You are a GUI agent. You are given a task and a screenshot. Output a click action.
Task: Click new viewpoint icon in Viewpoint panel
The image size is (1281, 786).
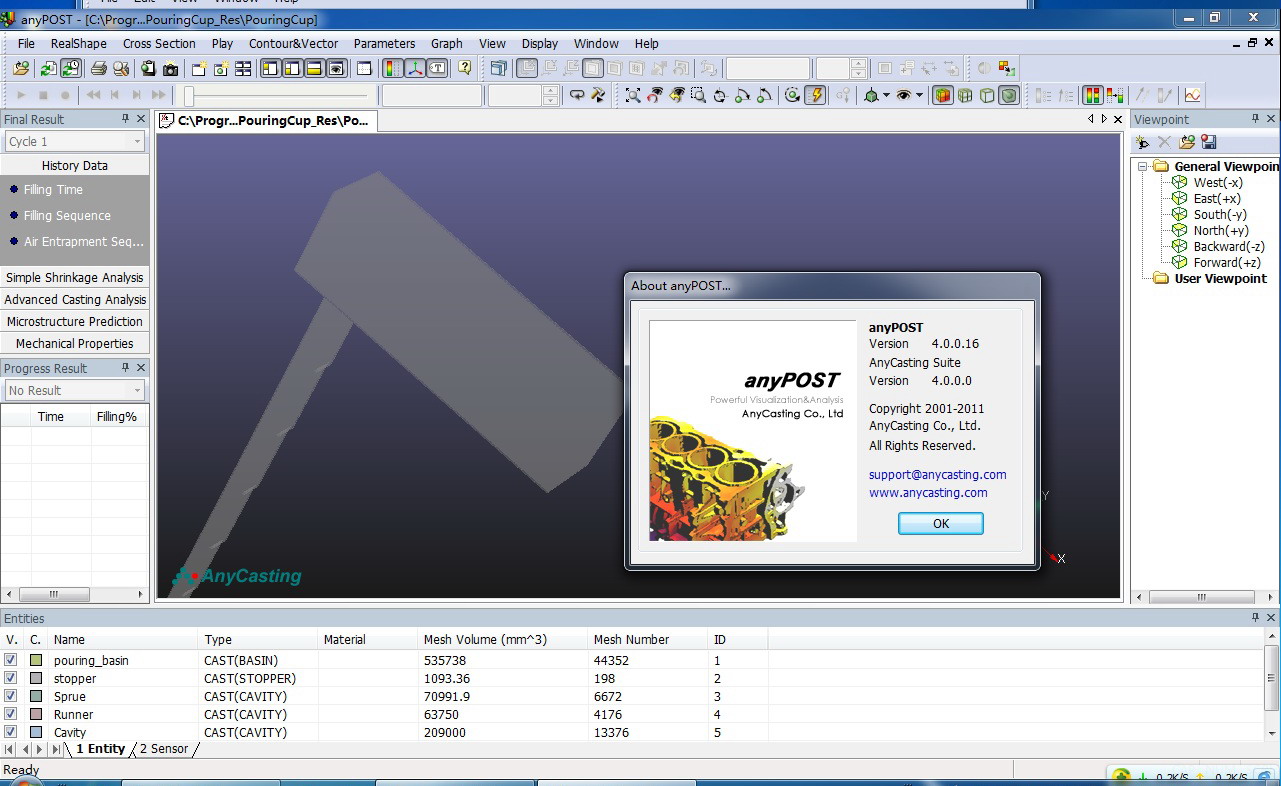[x=1143, y=142]
